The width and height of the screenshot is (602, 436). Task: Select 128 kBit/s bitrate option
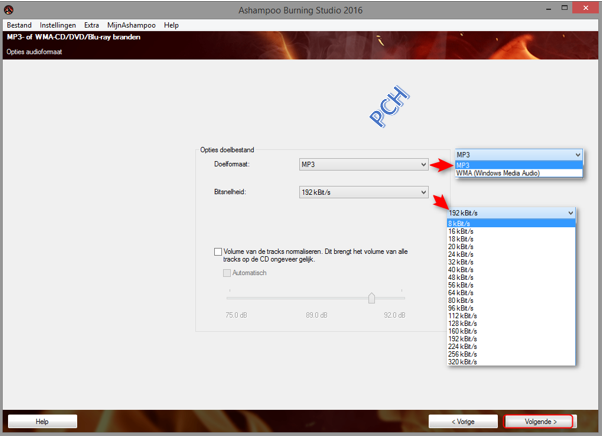(x=511, y=324)
